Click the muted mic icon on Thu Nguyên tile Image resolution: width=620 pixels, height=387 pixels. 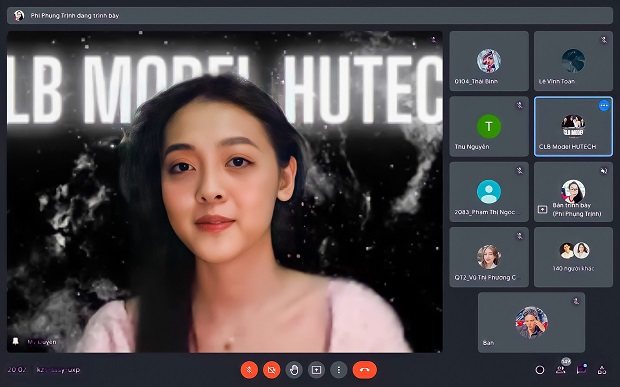[520, 105]
